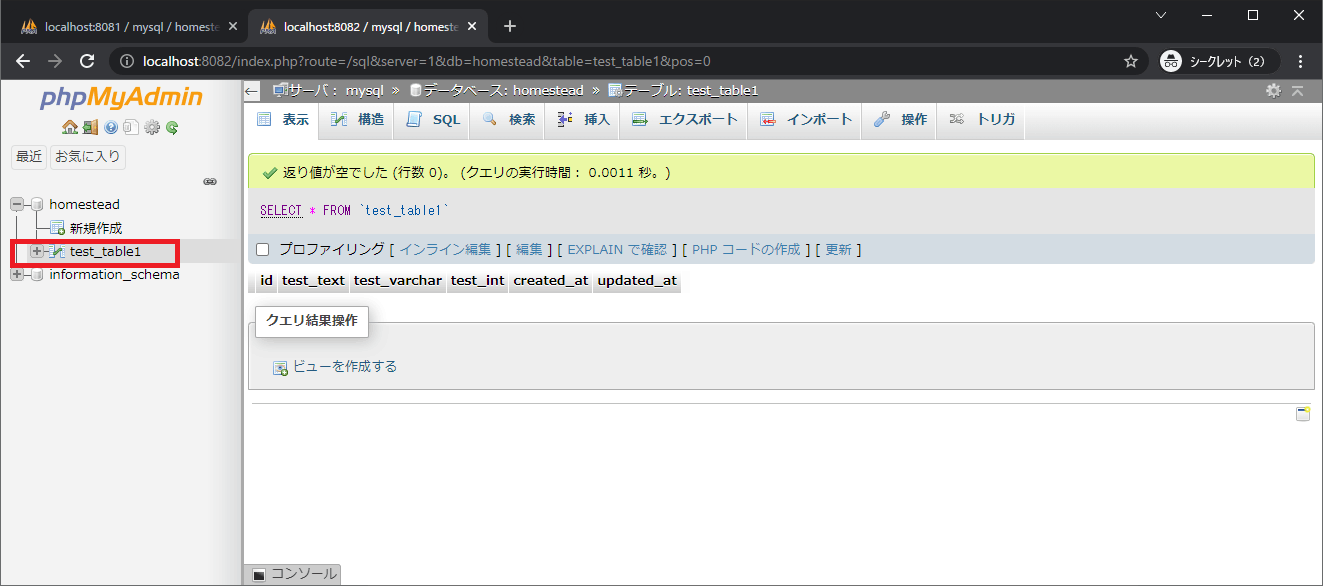Open the 表示 tab
The height and width of the screenshot is (586, 1323).
click(x=282, y=120)
